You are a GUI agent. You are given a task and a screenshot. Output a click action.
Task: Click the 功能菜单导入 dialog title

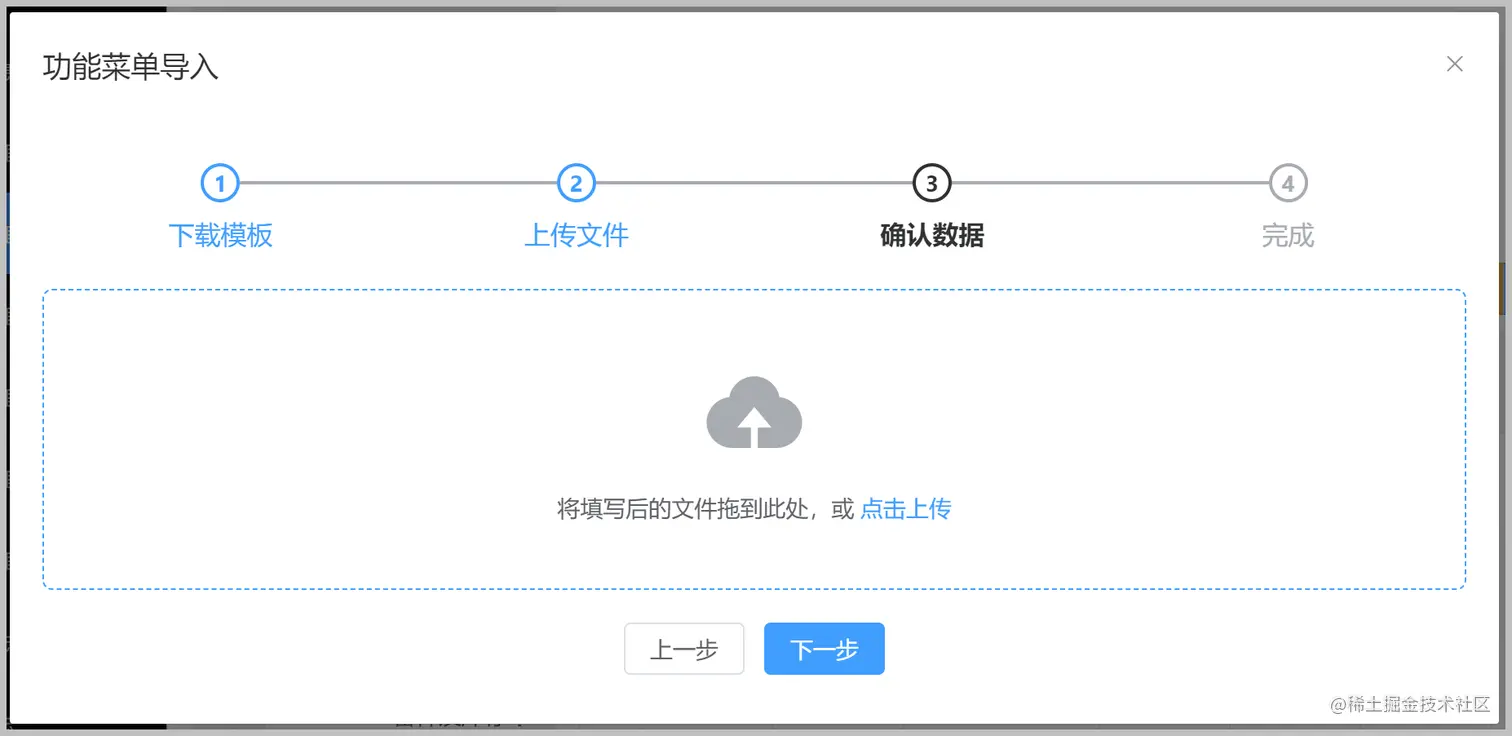click(x=131, y=67)
